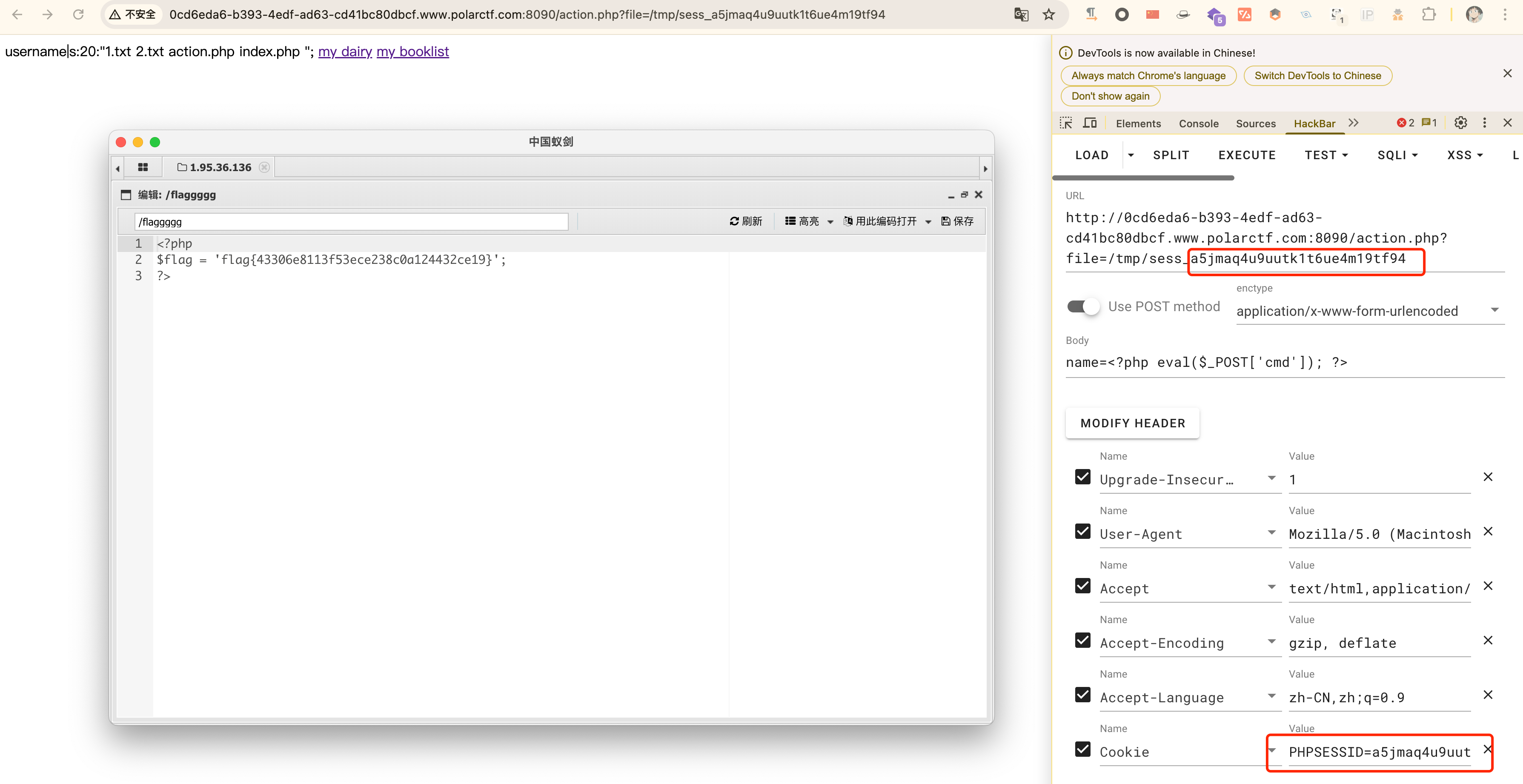The width and height of the screenshot is (1523, 784).
Task: Bookmark page with the star icon
Action: [1049, 15]
